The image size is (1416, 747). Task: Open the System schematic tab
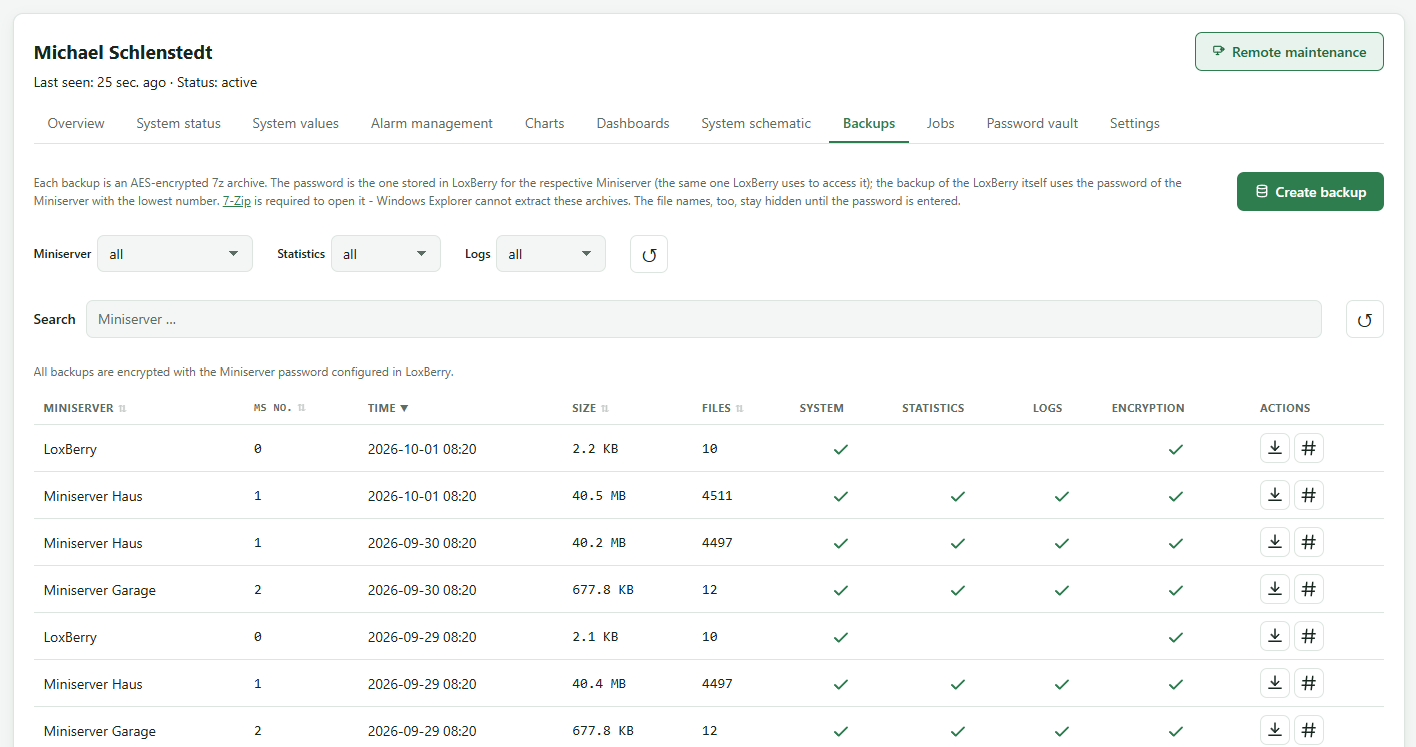coord(756,123)
